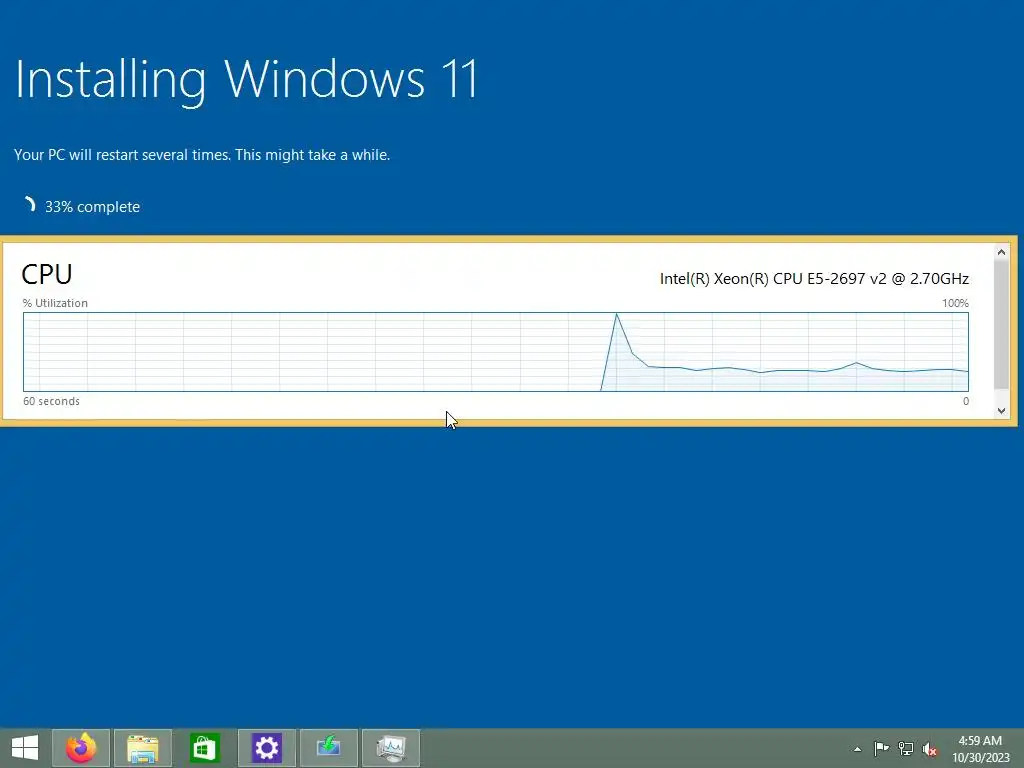Image resolution: width=1024 pixels, height=768 pixels.
Task: Open the Windows Start button
Action: [25, 748]
